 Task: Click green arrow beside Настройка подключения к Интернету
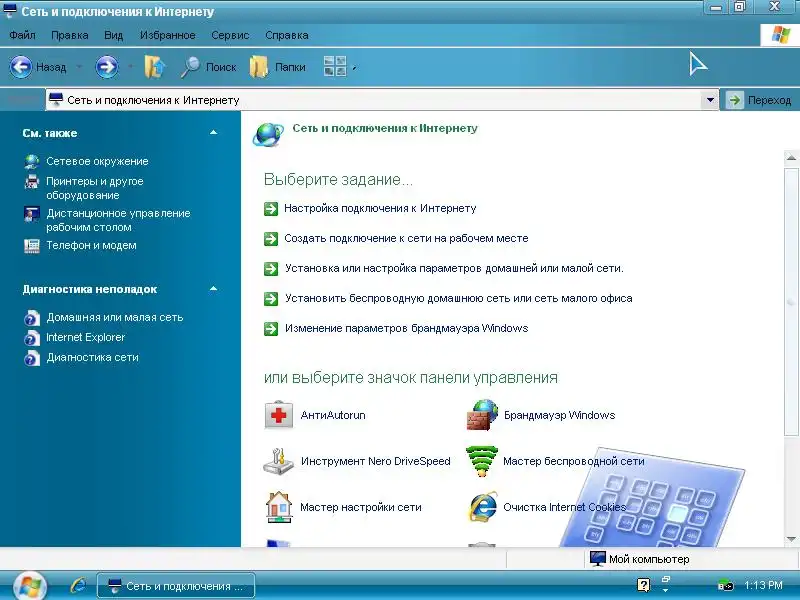[271, 209]
